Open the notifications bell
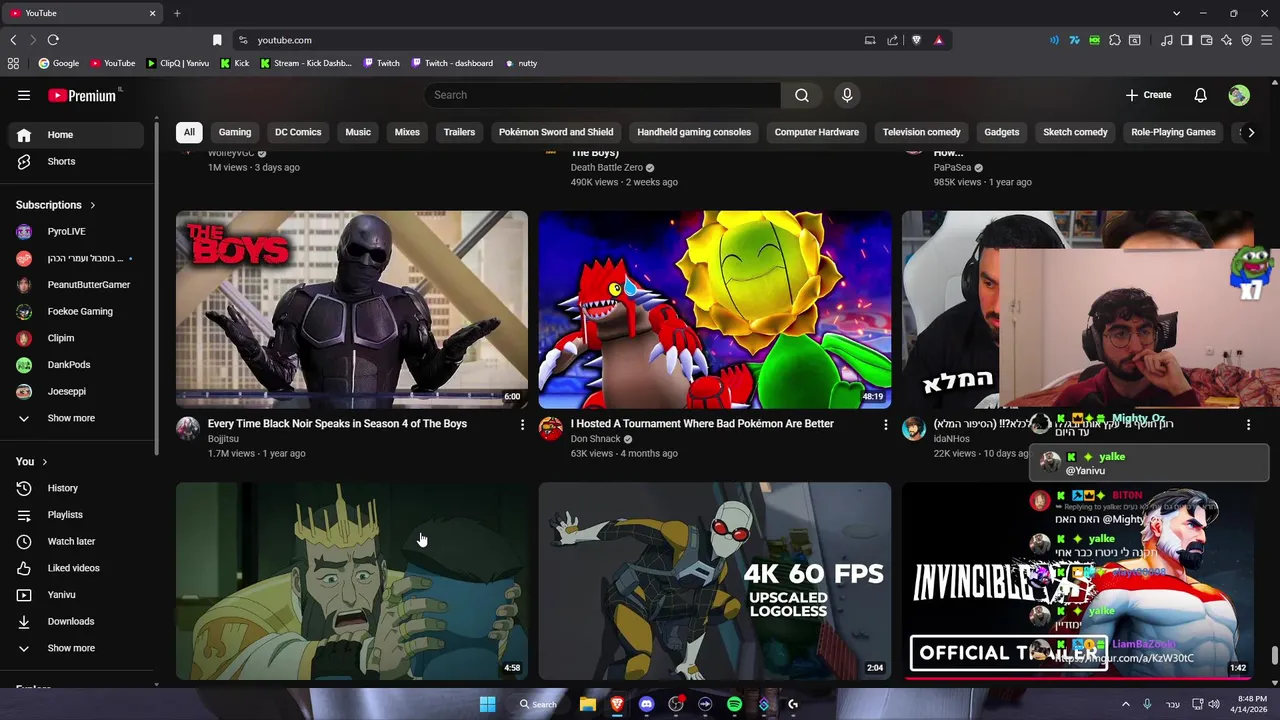1280x720 pixels. tap(1200, 95)
